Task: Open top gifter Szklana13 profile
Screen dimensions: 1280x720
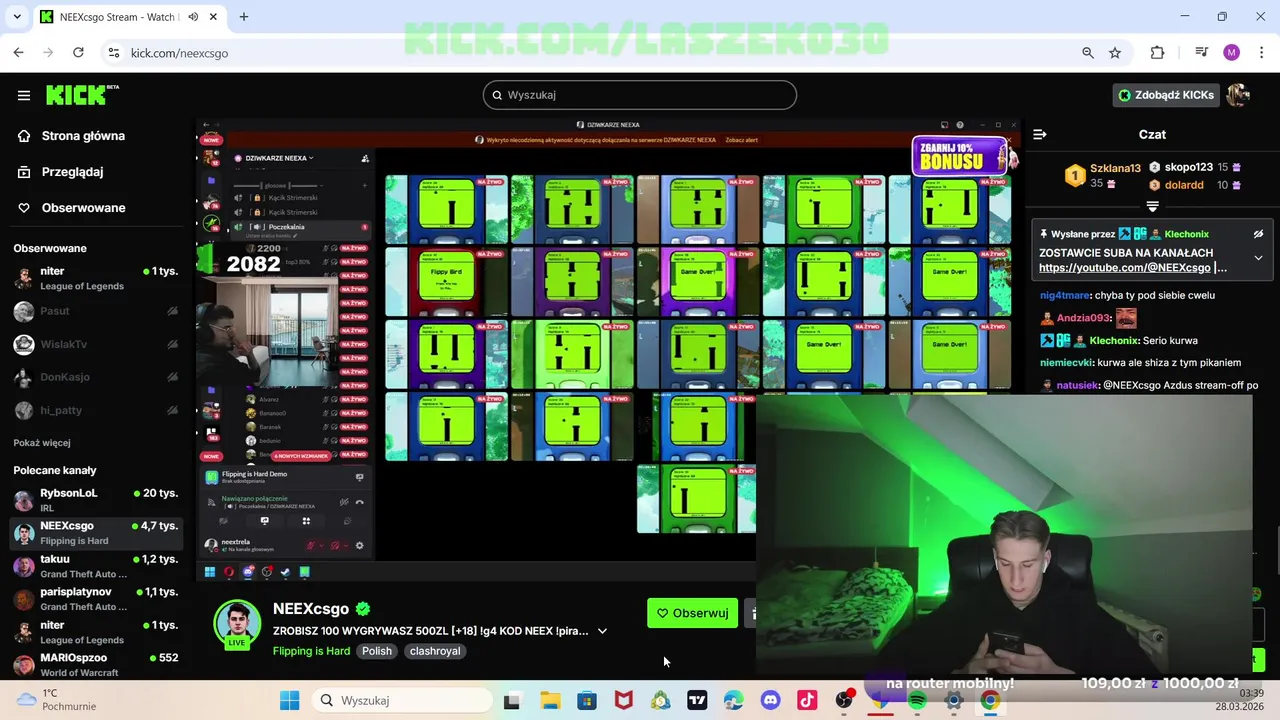Action: pos(1115,168)
